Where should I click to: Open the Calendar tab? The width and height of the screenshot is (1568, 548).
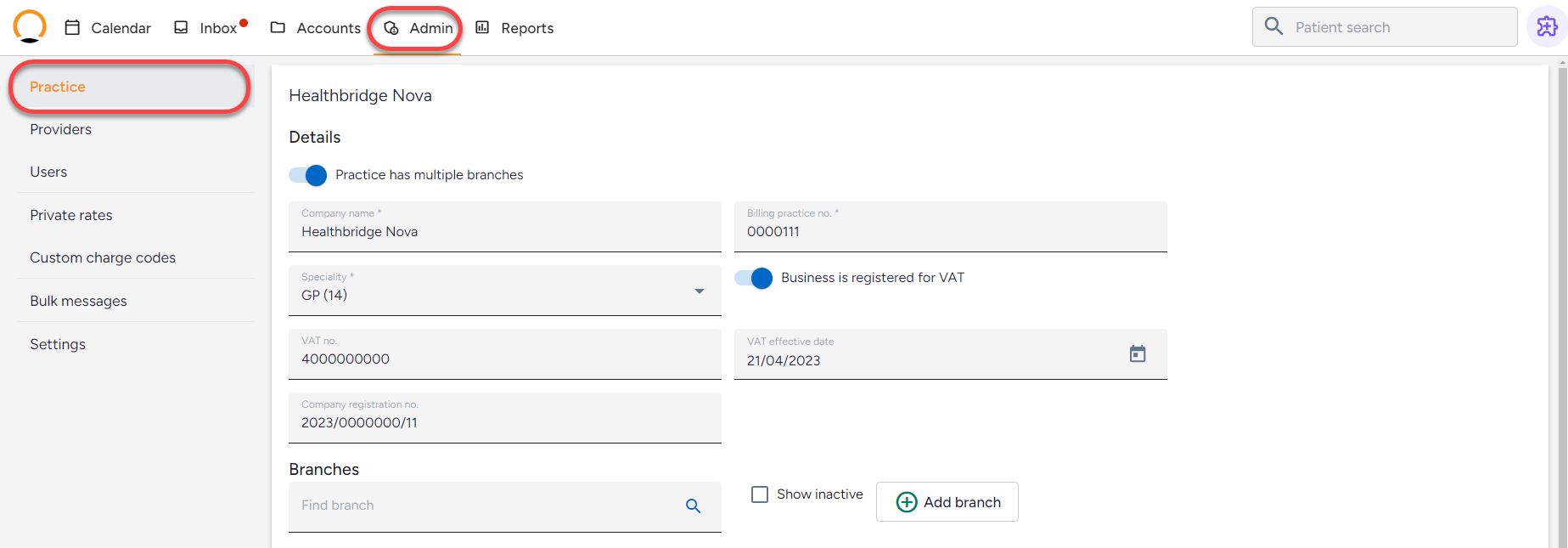click(109, 28)
